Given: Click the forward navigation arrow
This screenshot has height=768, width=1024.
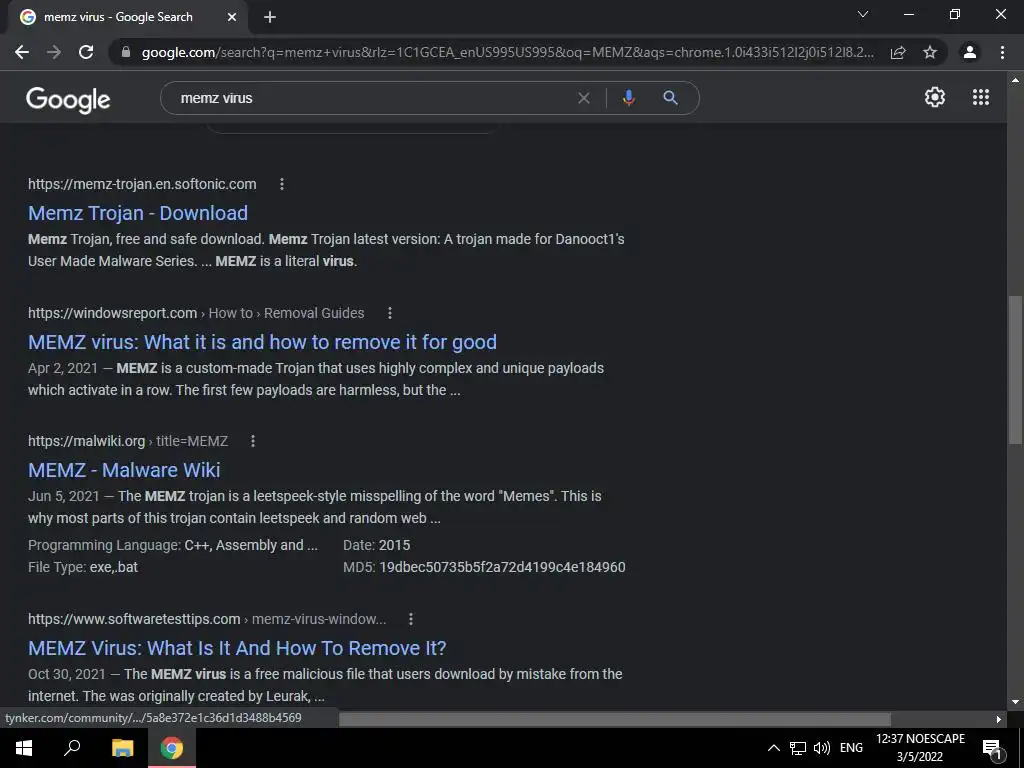Looking at the screenshot, I should (x=54, y=52).
